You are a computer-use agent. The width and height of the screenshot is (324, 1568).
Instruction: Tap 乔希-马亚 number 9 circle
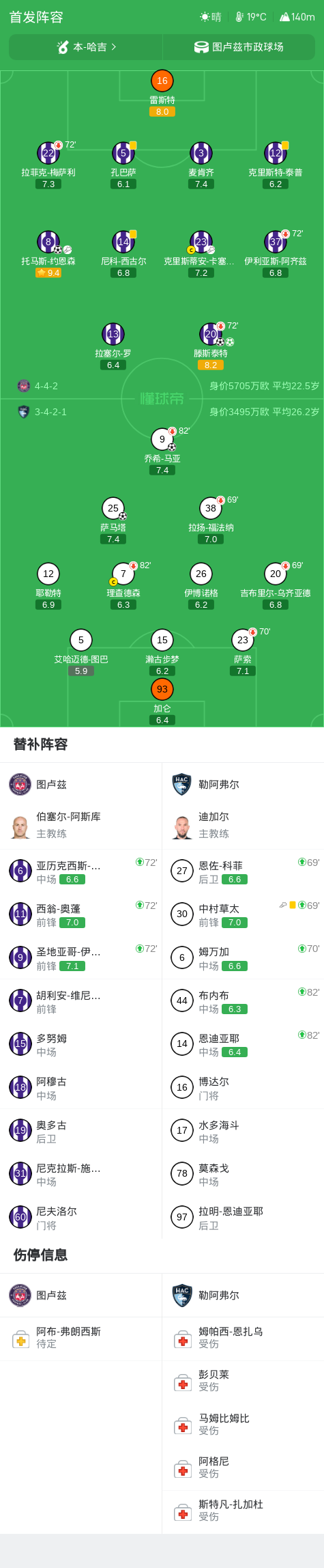[162, 439]
